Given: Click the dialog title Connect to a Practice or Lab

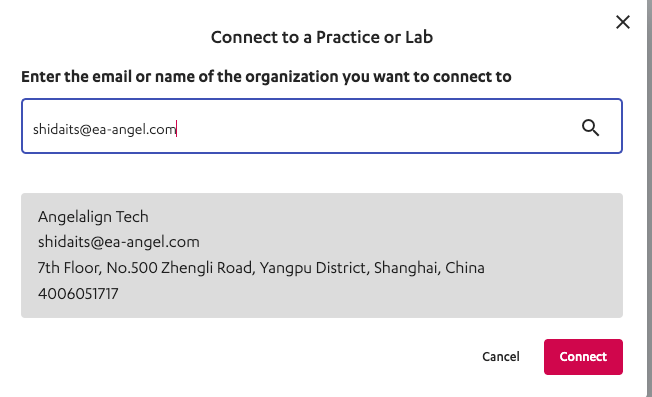Looking at the screenshot, I should coord(322,37).
